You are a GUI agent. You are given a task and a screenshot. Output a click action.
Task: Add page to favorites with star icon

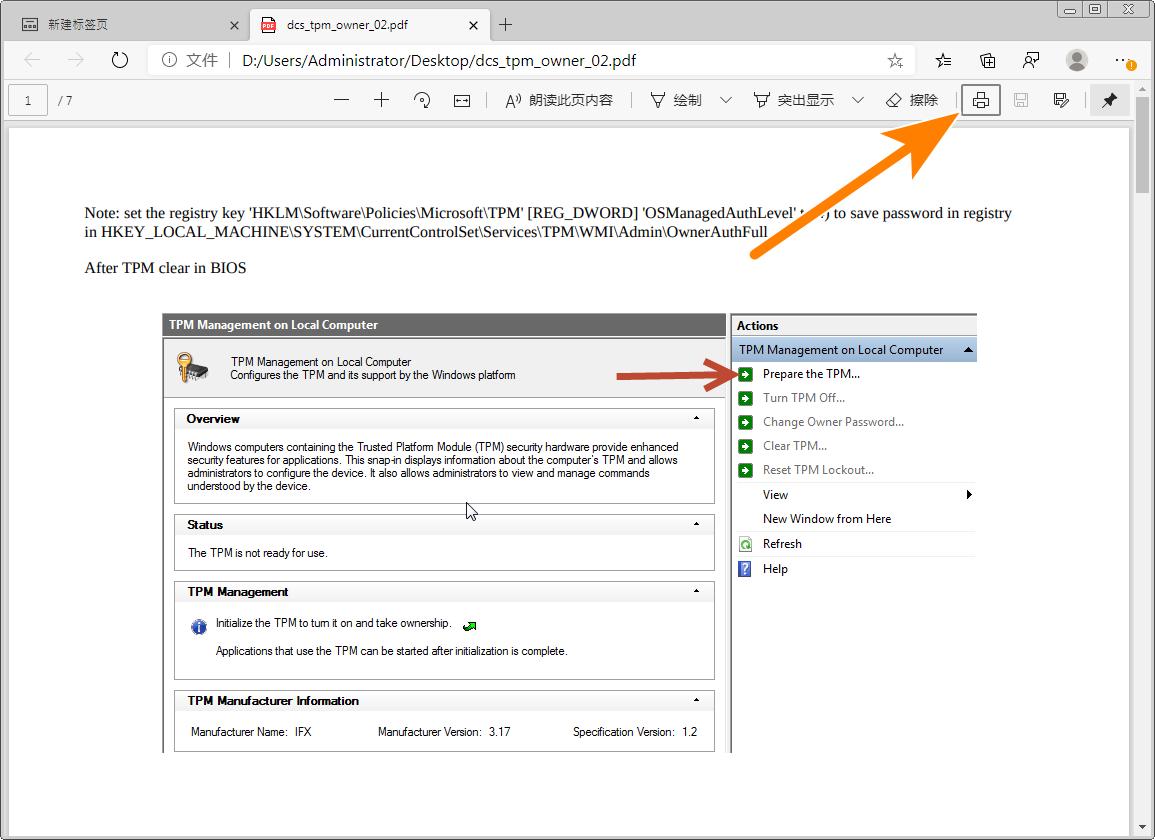point(894,60)
